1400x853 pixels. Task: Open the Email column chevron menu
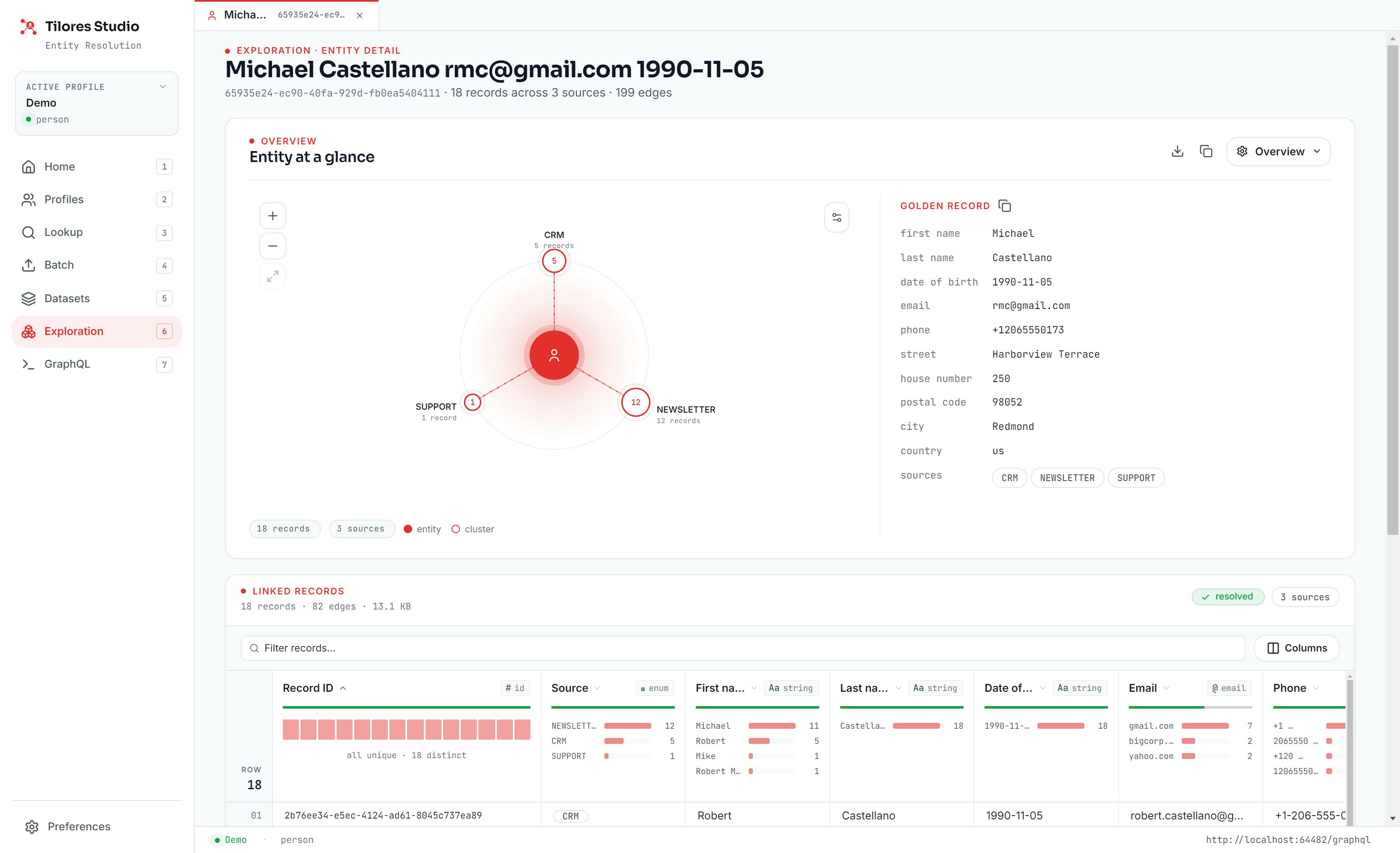tap(1167, 688)
